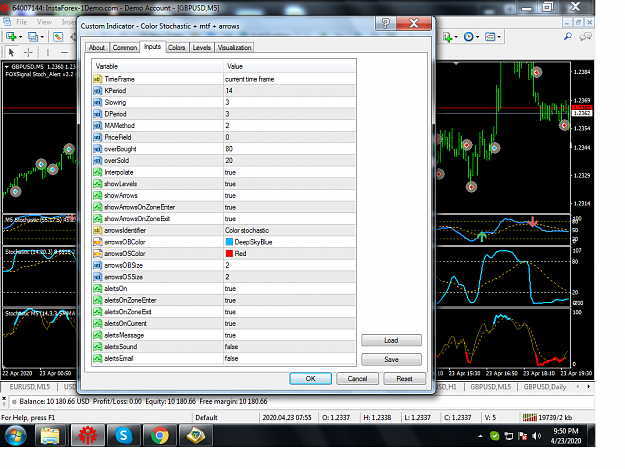The height and width of the screenshot is (469, 625).
Task: Toggle the alertsEmail false value
Action: tap(231, 358)
